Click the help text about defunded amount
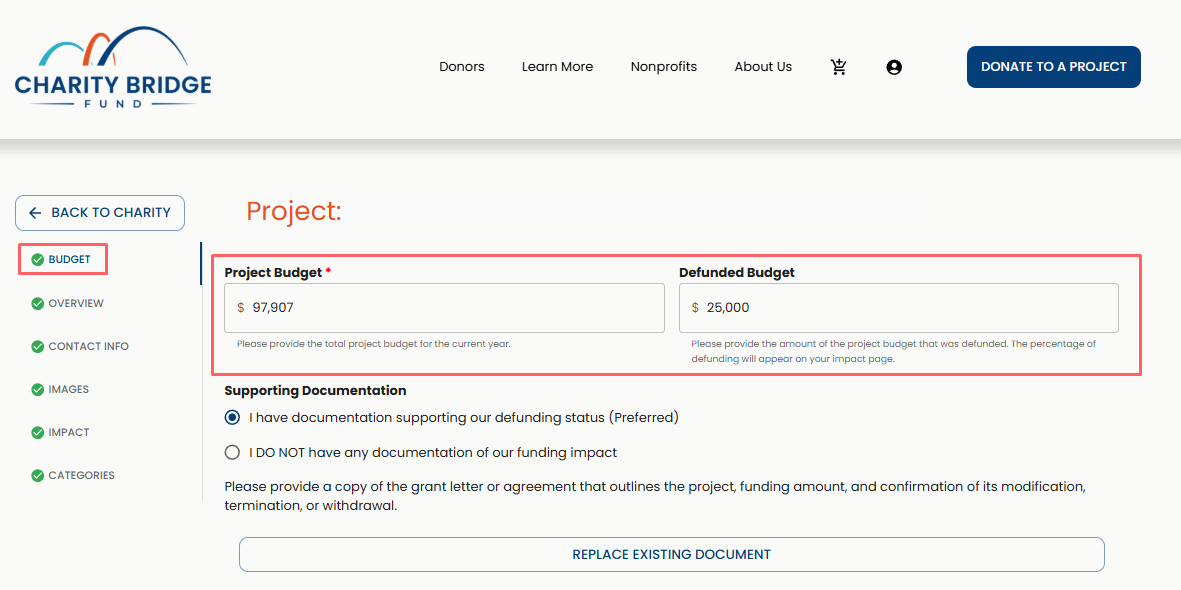 coord(893,351)
